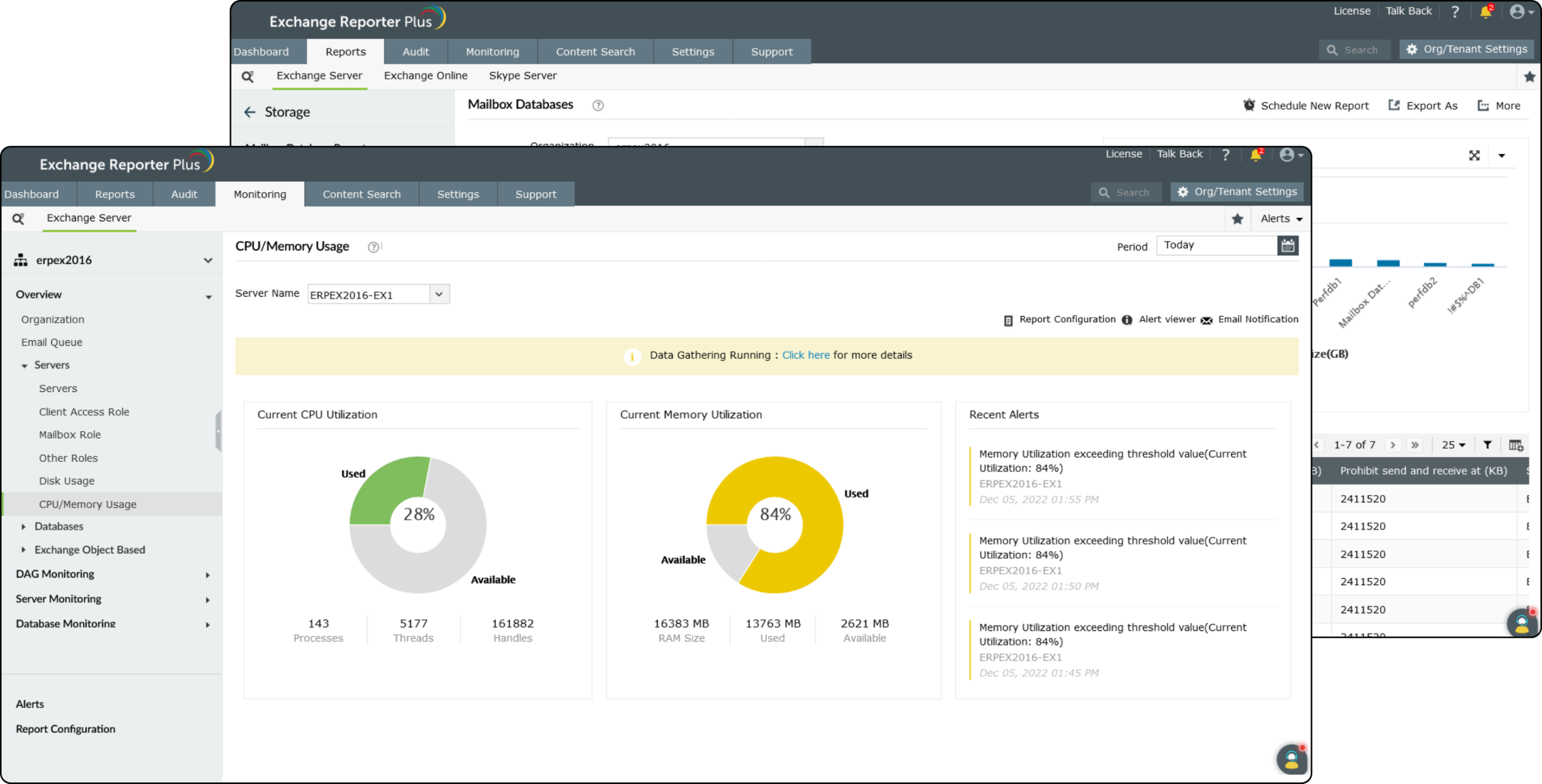Open the Server Name dropdown
The width and height of the screenshot is (1542, 784).
tap(439, 294)
